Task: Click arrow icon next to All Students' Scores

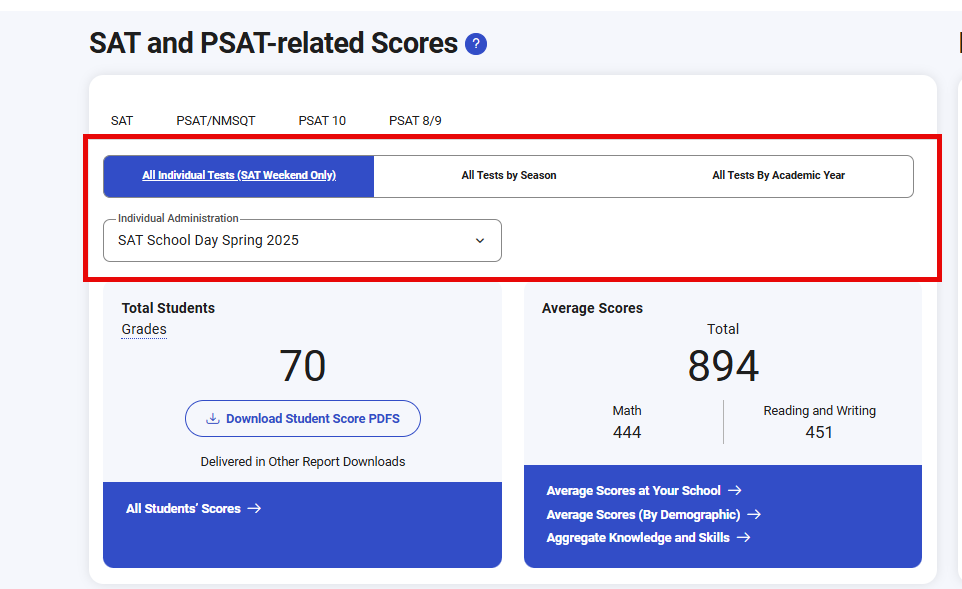Action: click(x=254, y=509)
